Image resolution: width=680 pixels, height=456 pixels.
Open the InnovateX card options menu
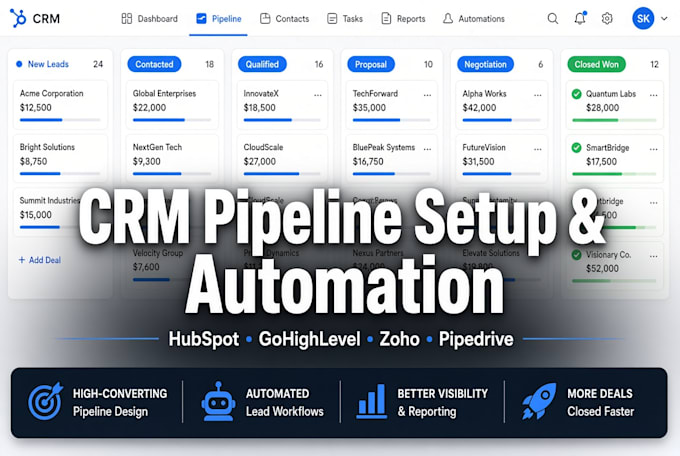point(318,95)
